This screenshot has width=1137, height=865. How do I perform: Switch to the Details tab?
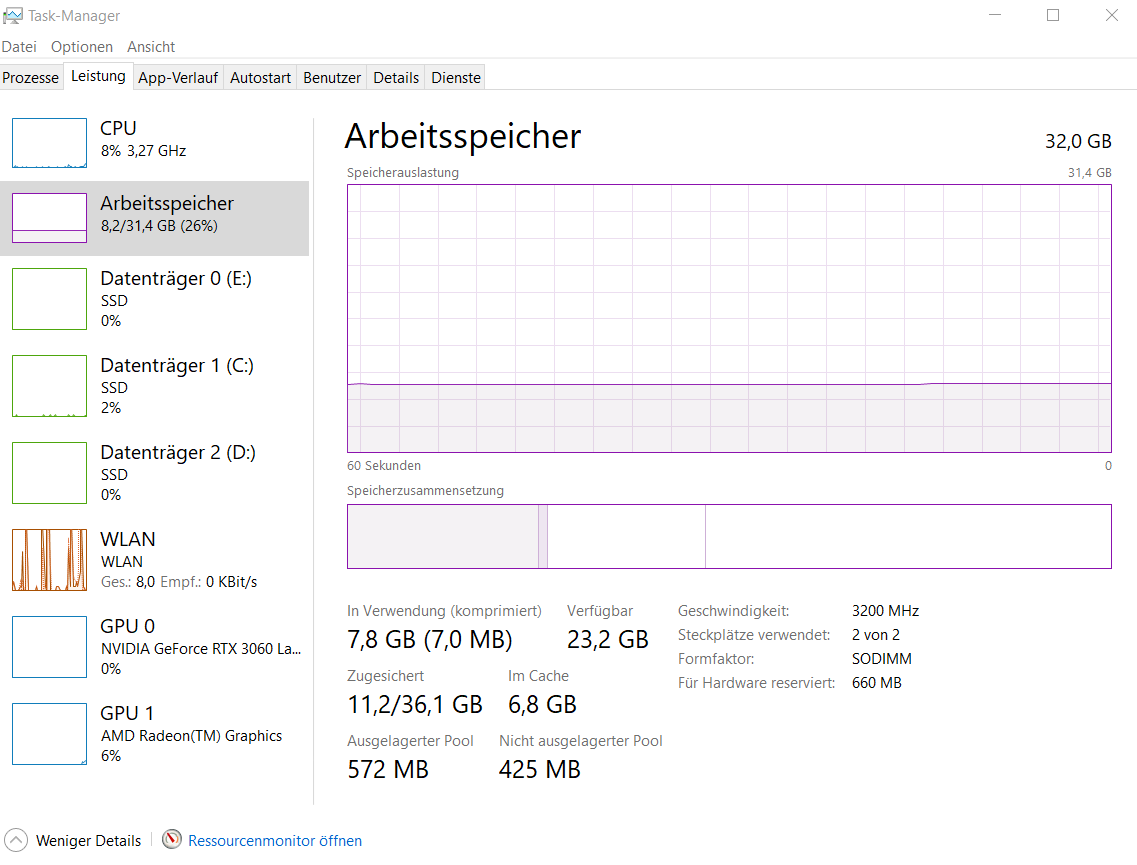coord(396,78)
